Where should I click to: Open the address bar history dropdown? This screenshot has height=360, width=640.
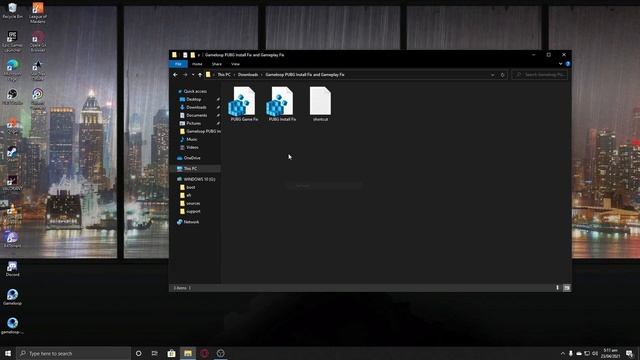point(493,75)
